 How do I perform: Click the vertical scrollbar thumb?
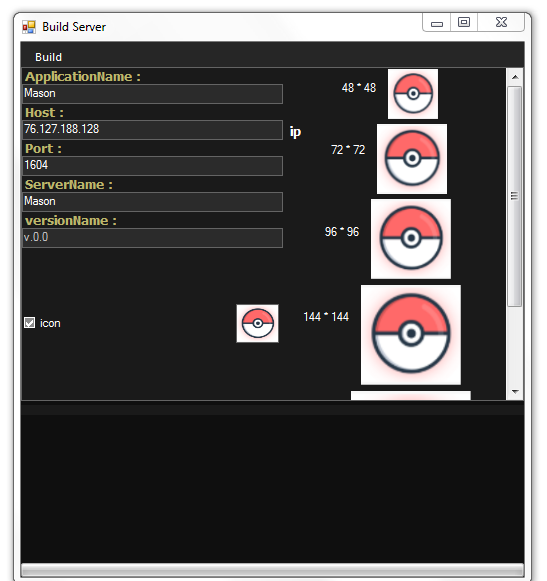(514, 196)
